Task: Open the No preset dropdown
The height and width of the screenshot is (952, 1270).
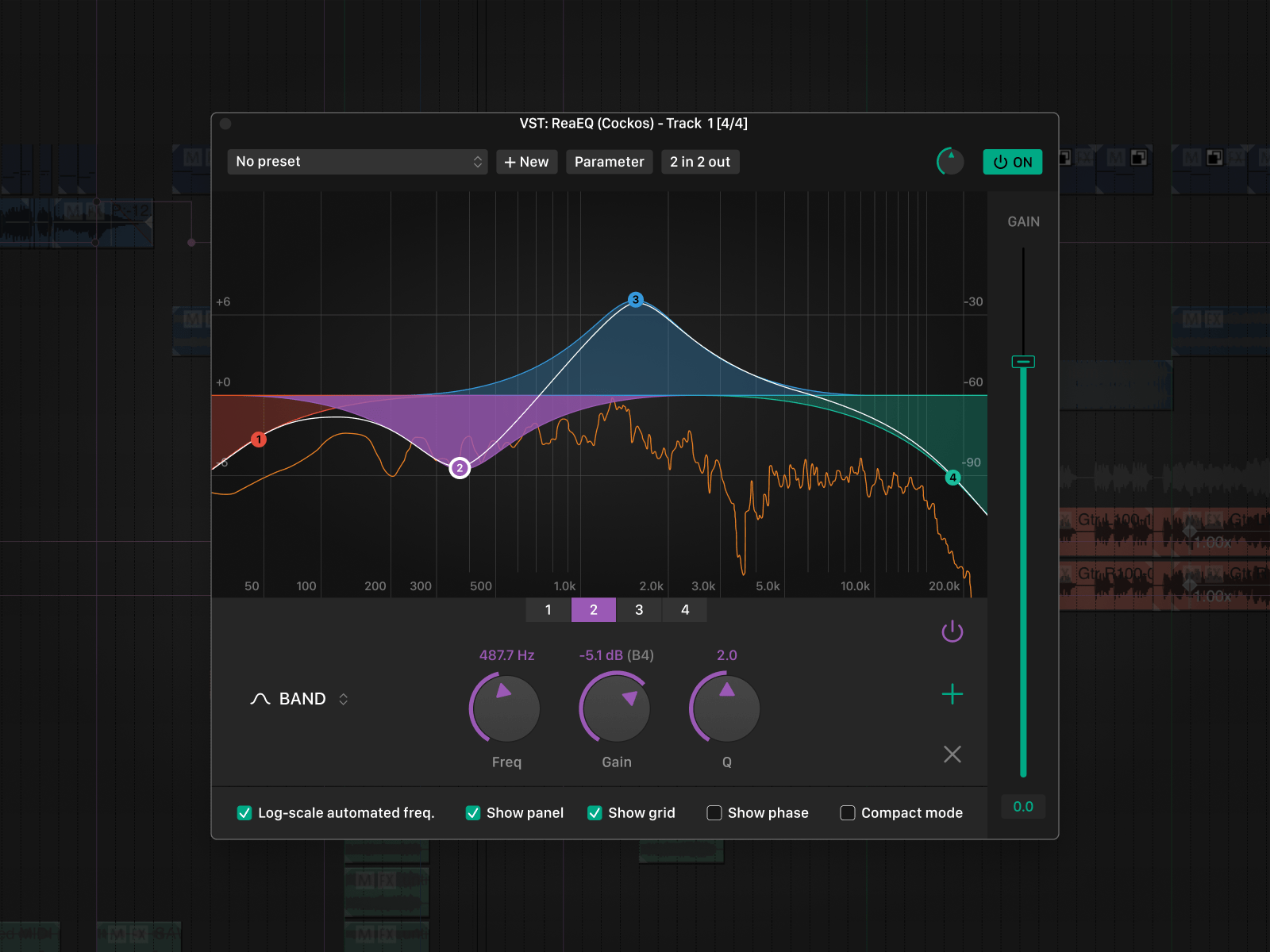Action: [x=357, y=162]
